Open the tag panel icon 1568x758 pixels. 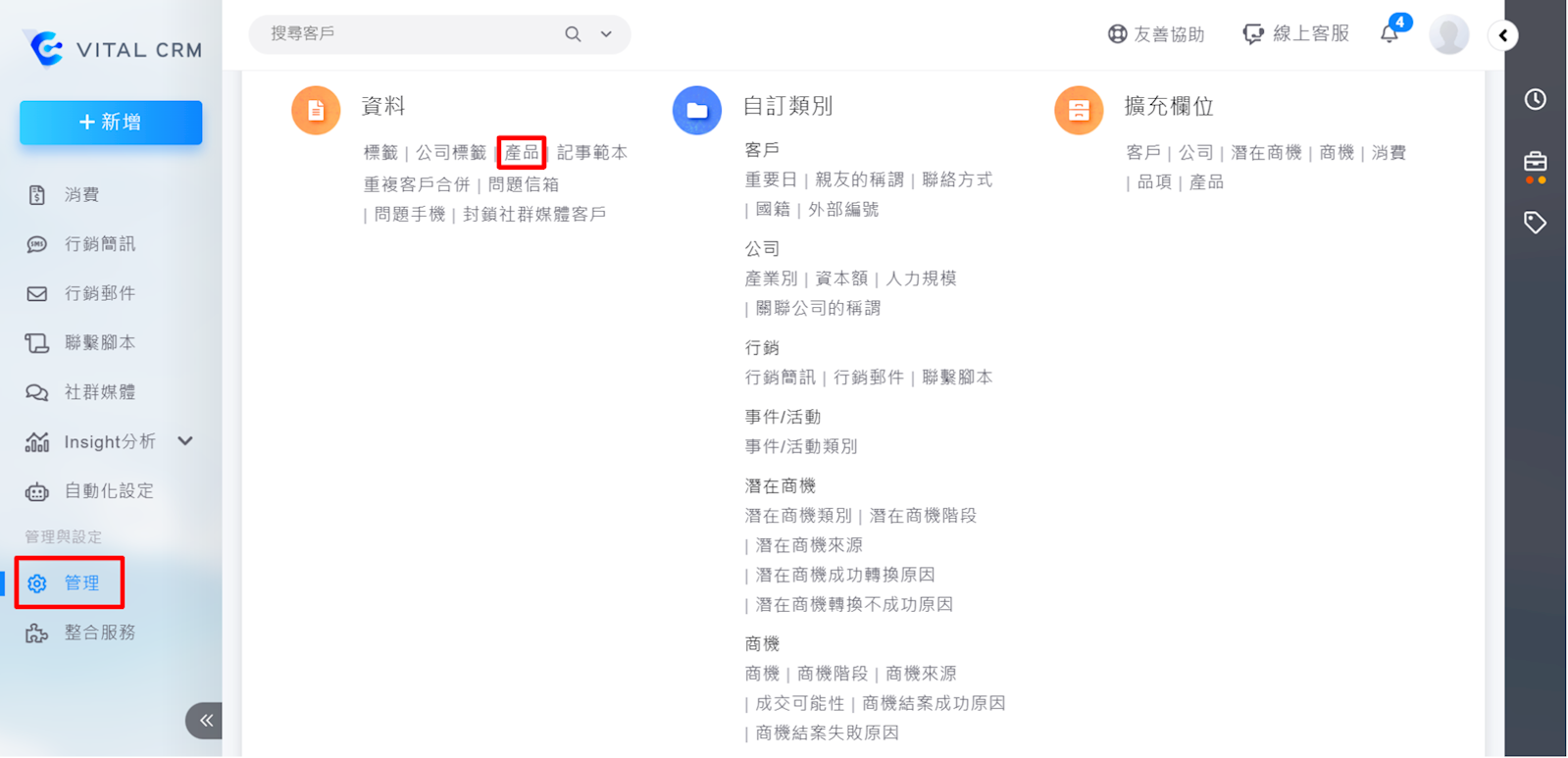tap(1536, 223)
